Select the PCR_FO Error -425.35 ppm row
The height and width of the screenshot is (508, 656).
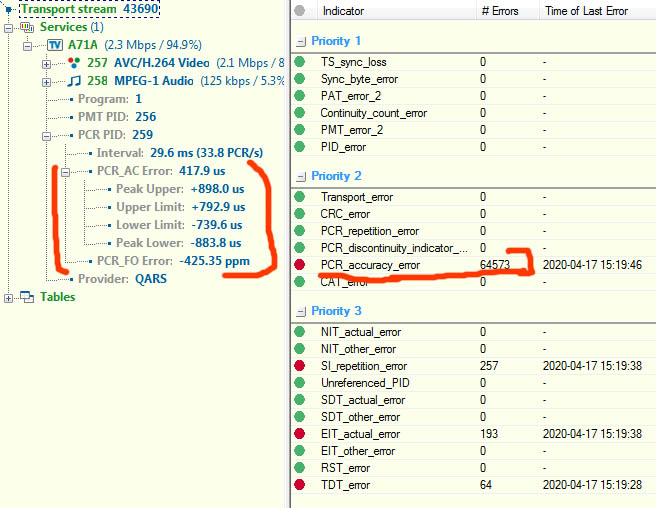[173, 261]
